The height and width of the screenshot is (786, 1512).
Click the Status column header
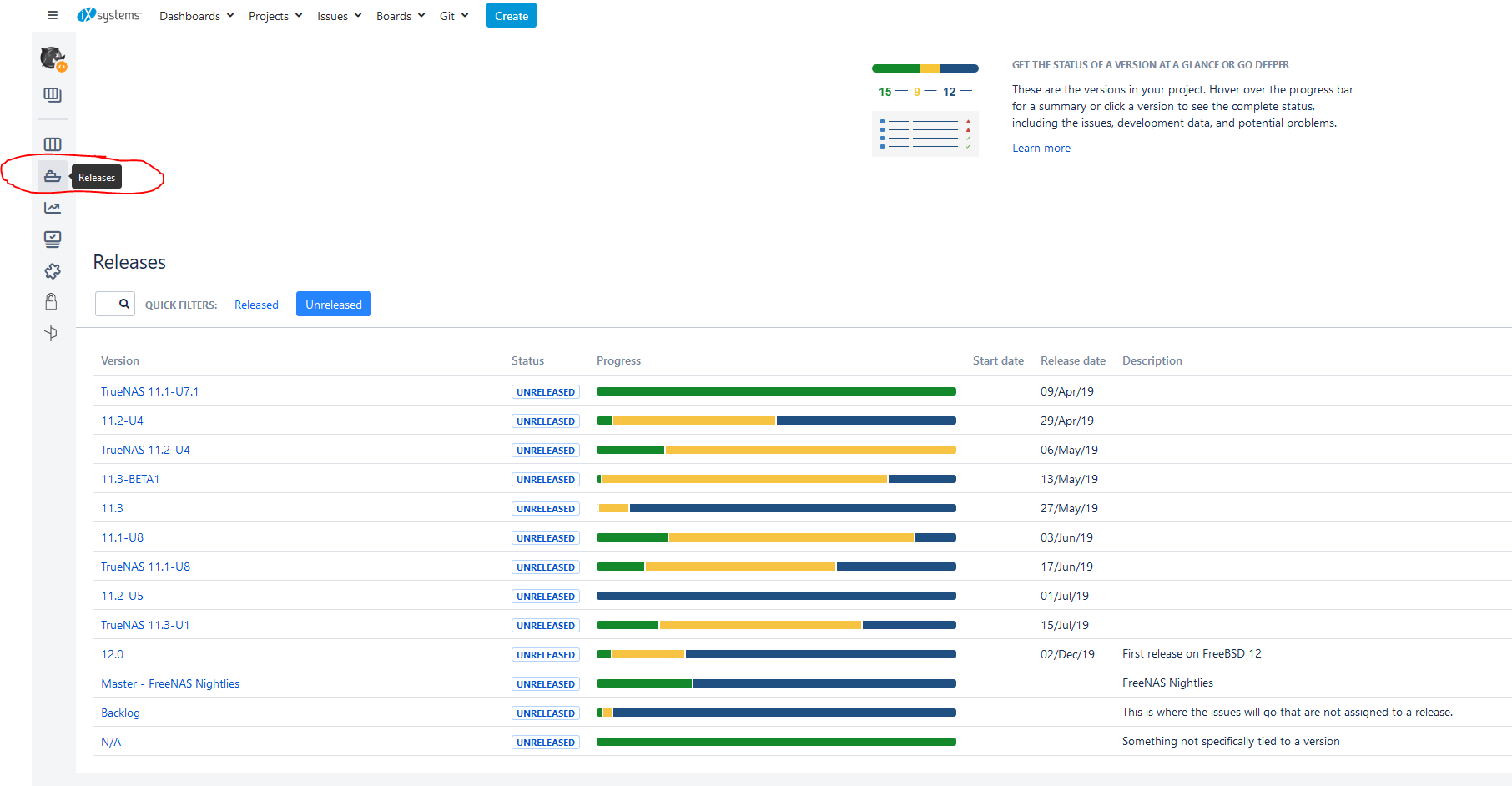[x=527, y=360]
